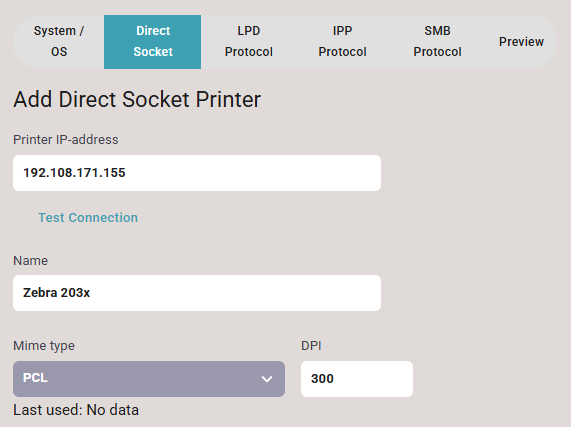Viewport: 571px width, 427px height.
Task: Go to the IPP Protocol tab
Action: pos(342,41)
